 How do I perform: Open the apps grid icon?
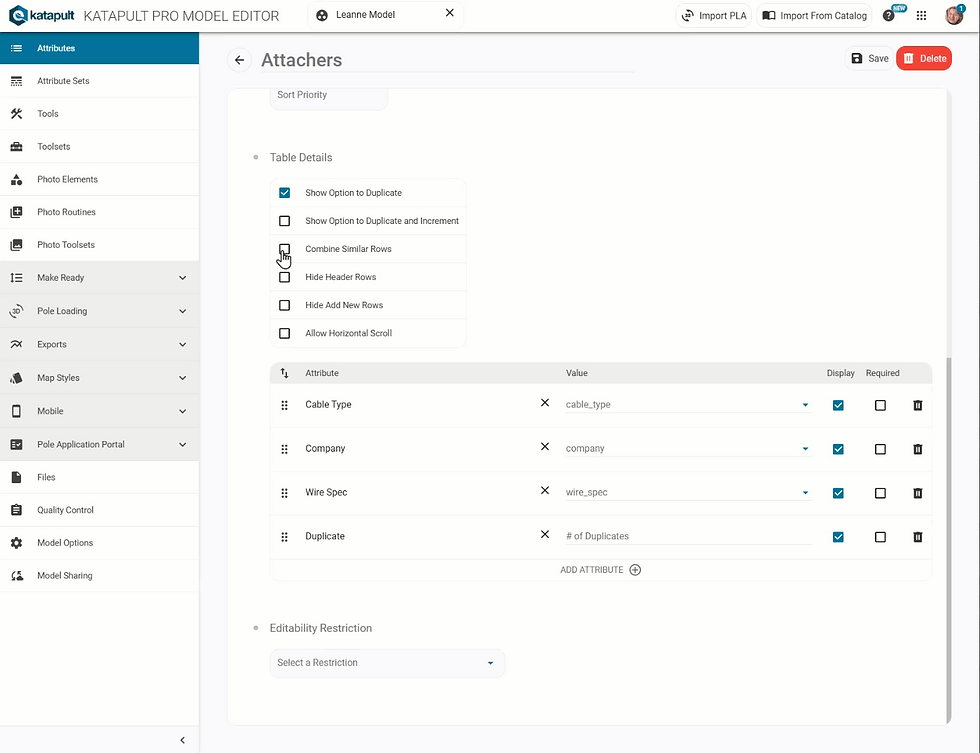(x=921, y=16)
